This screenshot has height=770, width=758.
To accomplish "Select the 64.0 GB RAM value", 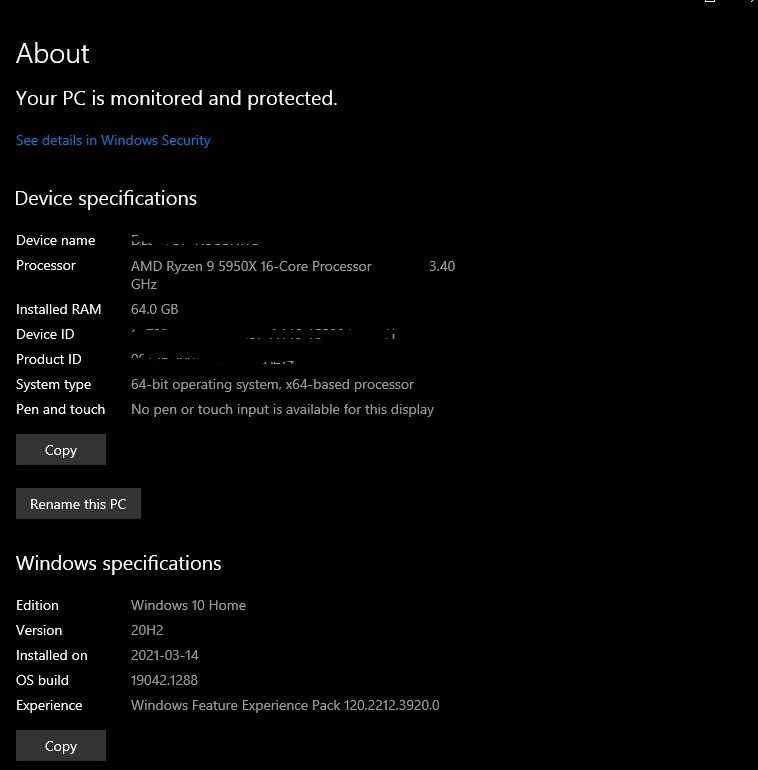I will 155,309.
